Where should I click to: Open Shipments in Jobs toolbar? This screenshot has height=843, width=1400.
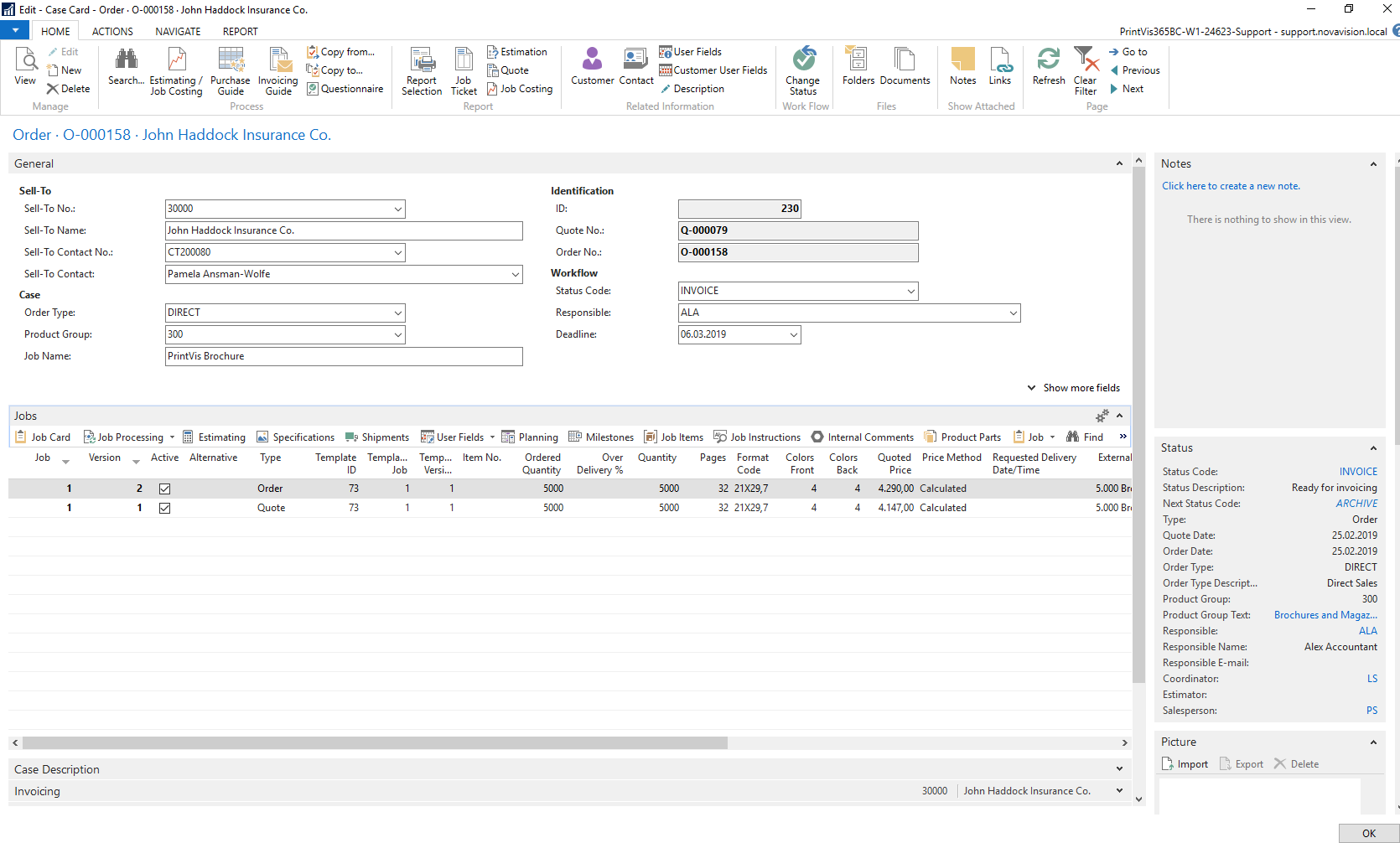click(376, 437)
